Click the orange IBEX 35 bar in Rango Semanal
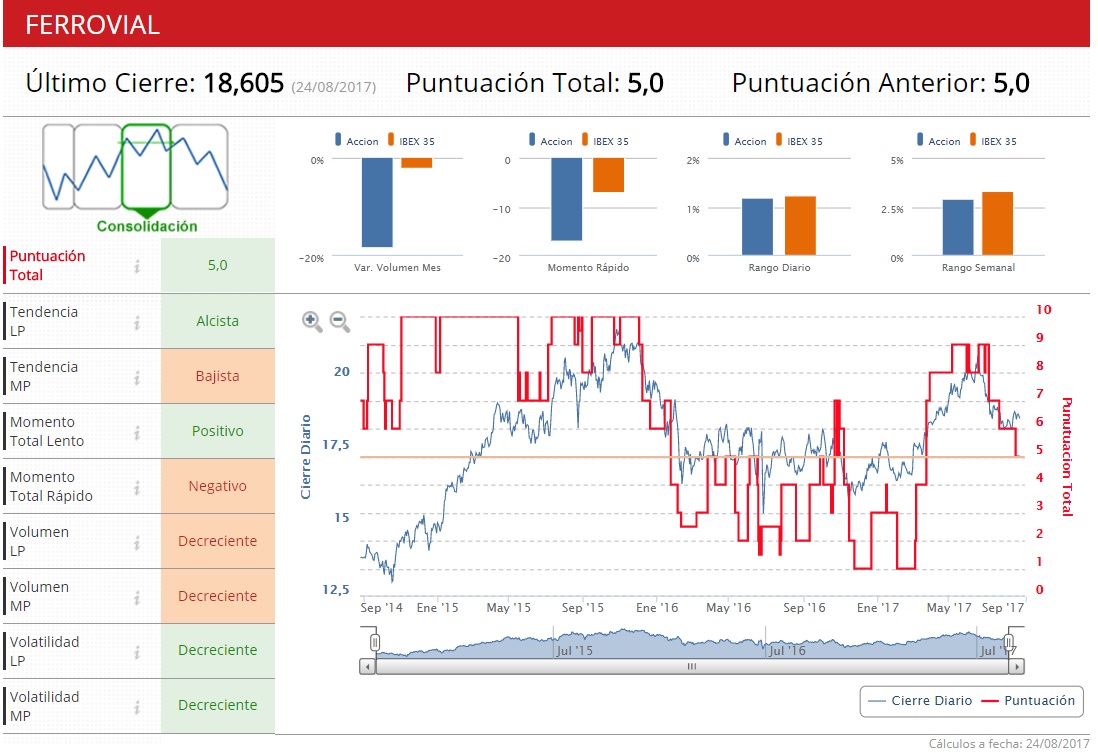Viewport: 1098px width, 753px height. [997, 223]
